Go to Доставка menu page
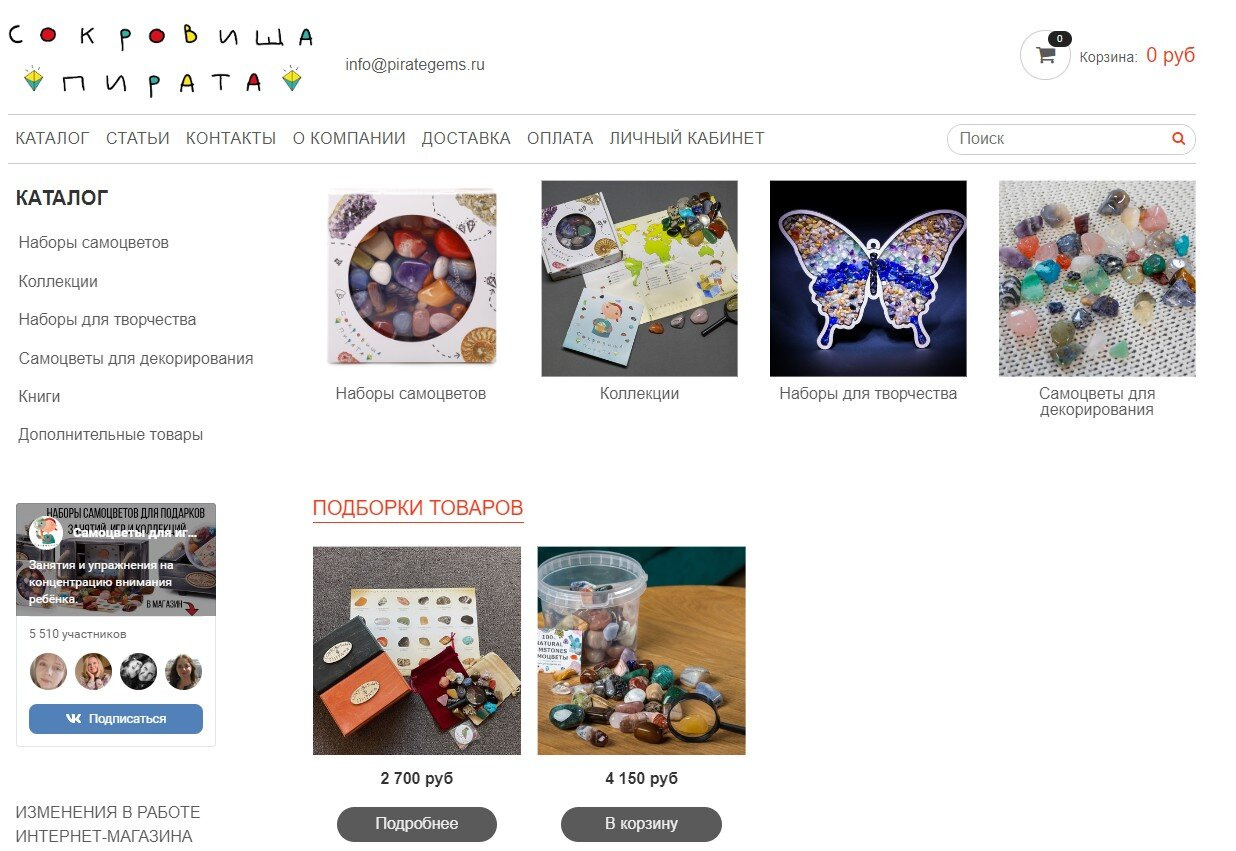This screenshot has height=851, width=1236. point(466,139)
